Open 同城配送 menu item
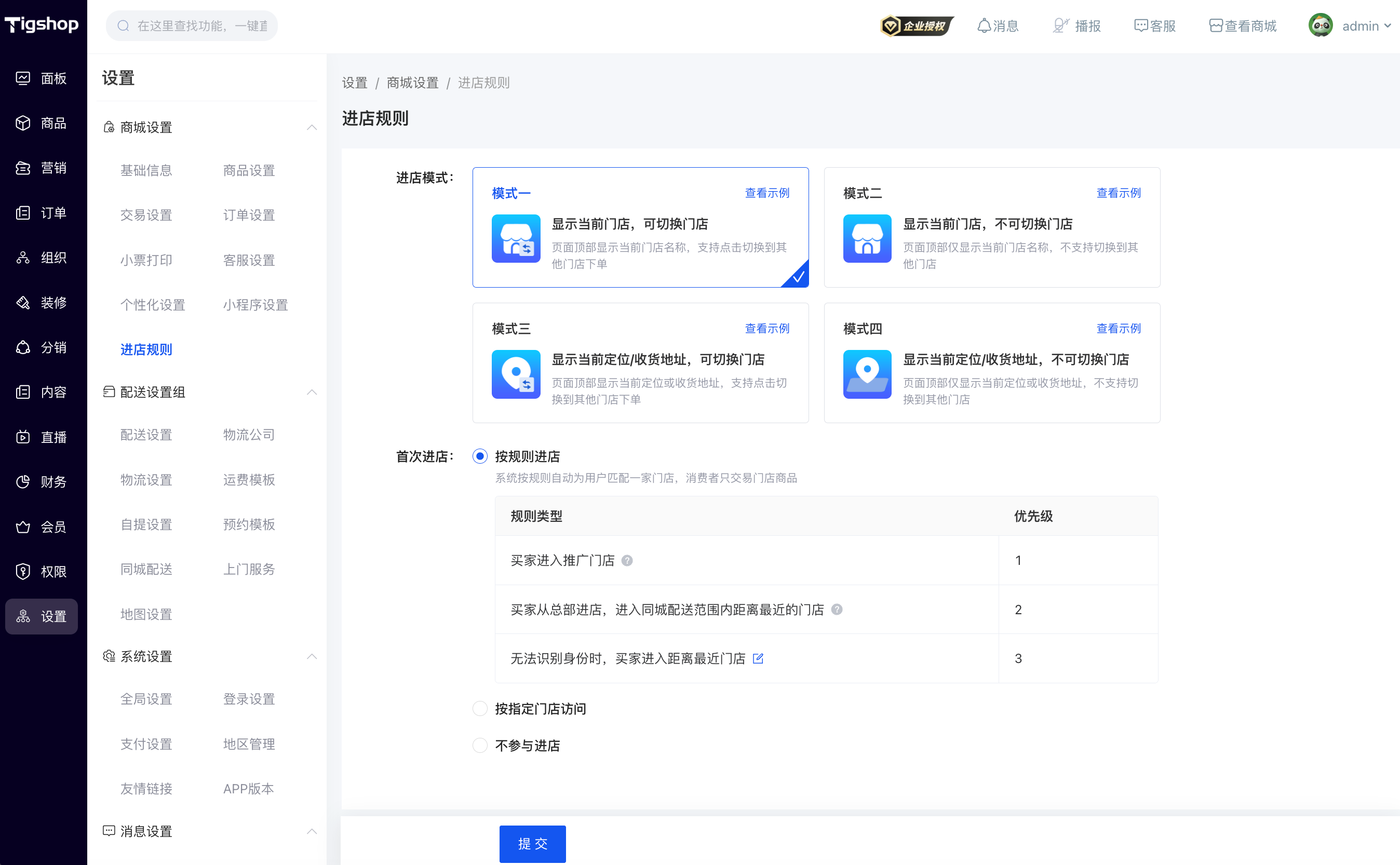The width and height of the screenshot is (1400, 865). coord(146,569)
